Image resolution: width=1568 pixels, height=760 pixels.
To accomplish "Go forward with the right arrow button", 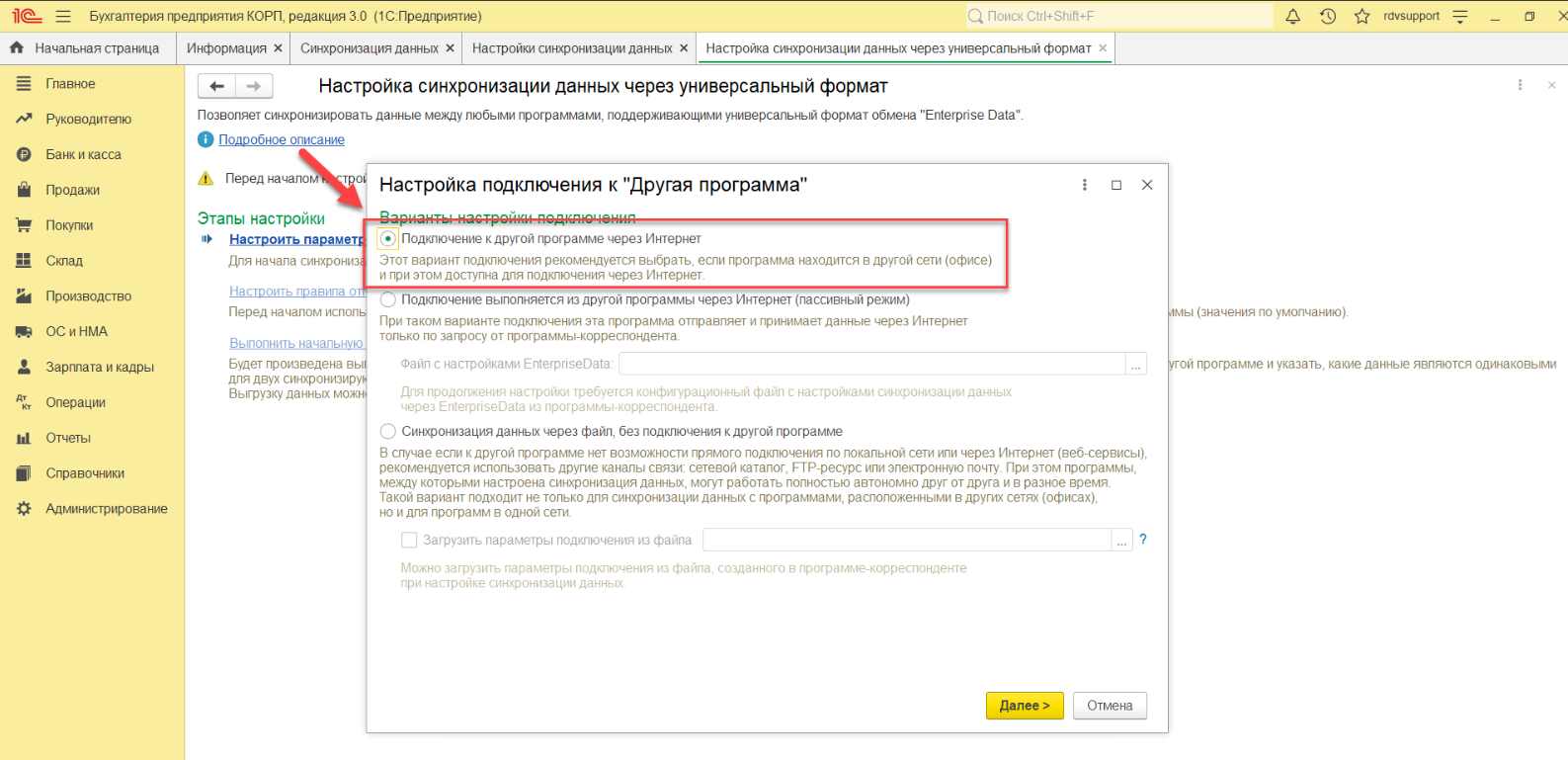I will click(254, 86).
